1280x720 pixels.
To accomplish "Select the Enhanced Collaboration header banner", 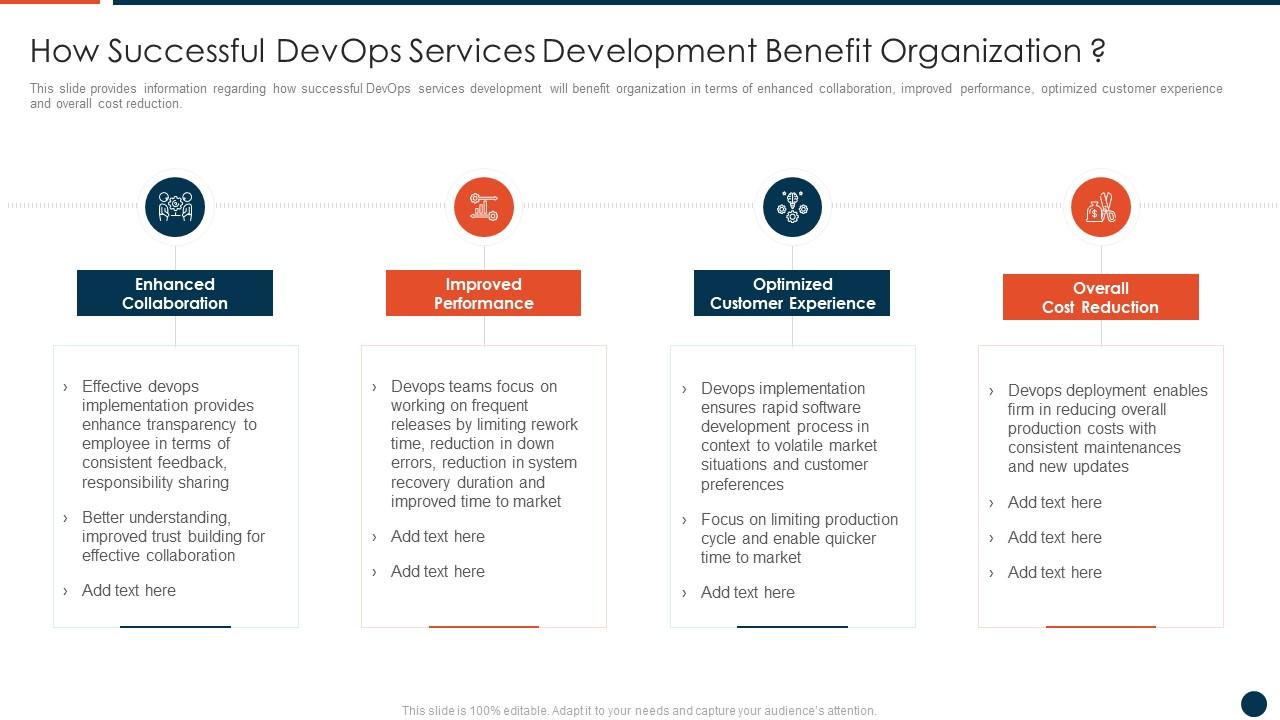I will coord(174,293).
